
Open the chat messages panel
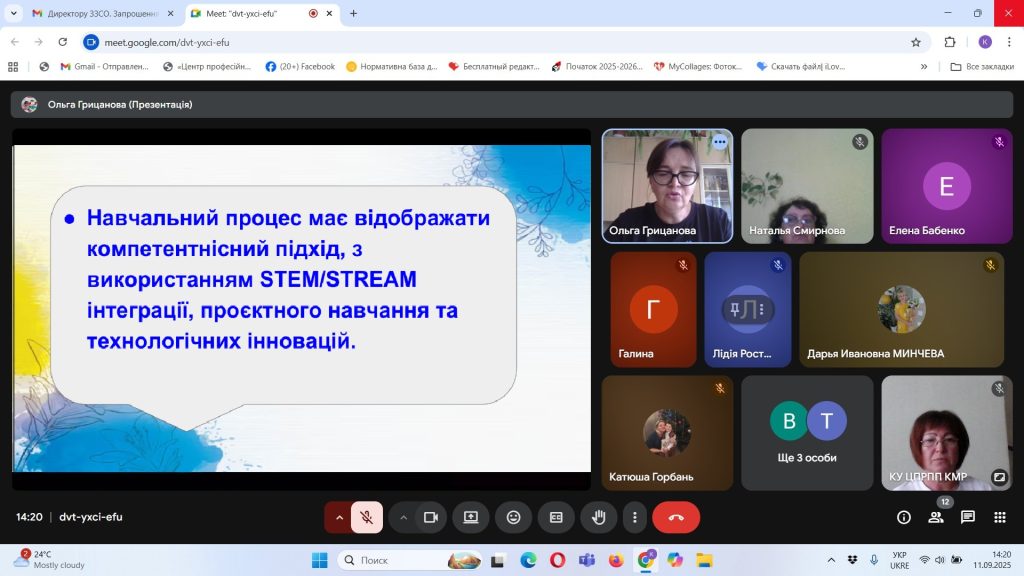click(968, 517)
